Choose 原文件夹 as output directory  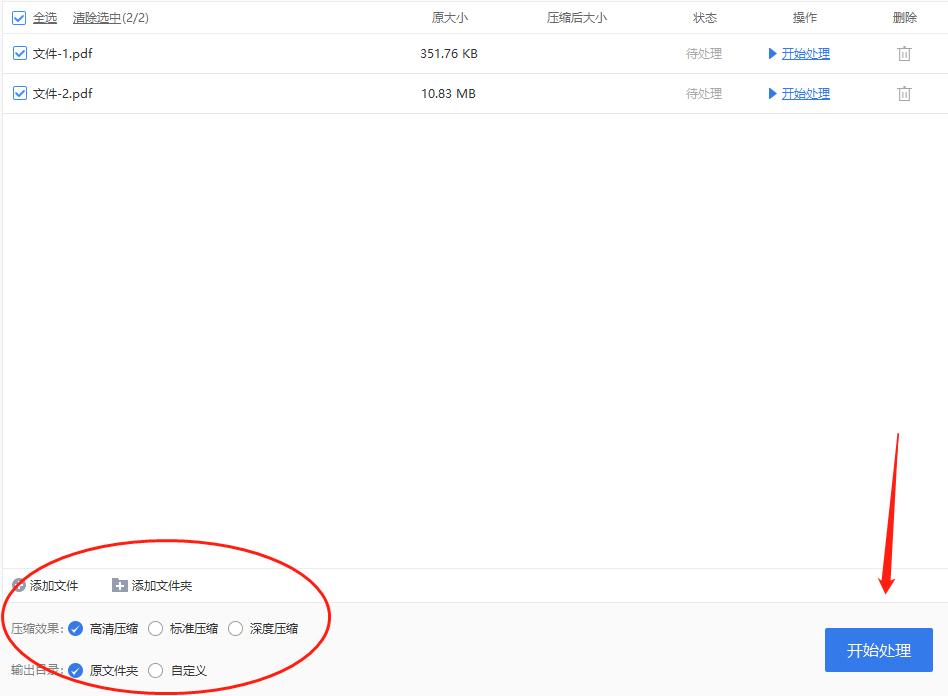pos(74,670)
